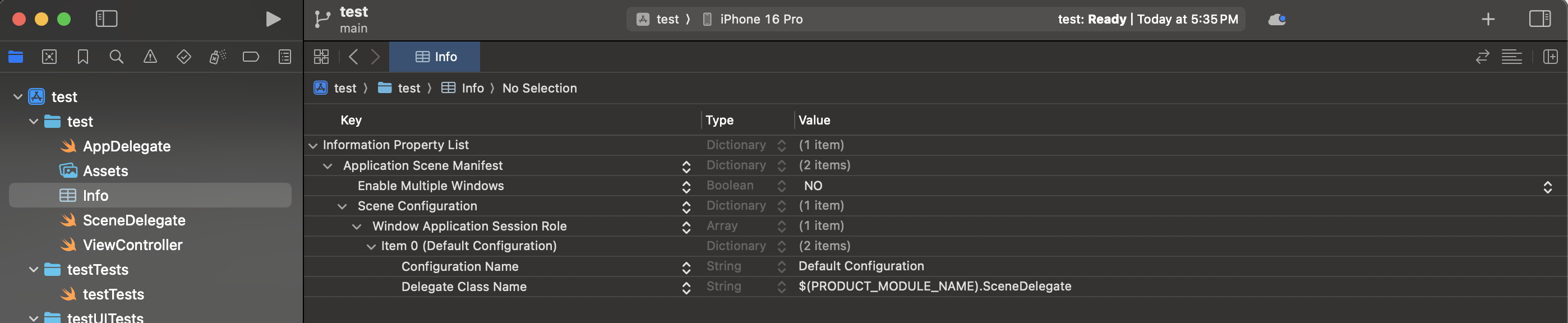The image size is (1568, 323).
Task: Toggle the left navigator sidebar
Action: [107, 19]
